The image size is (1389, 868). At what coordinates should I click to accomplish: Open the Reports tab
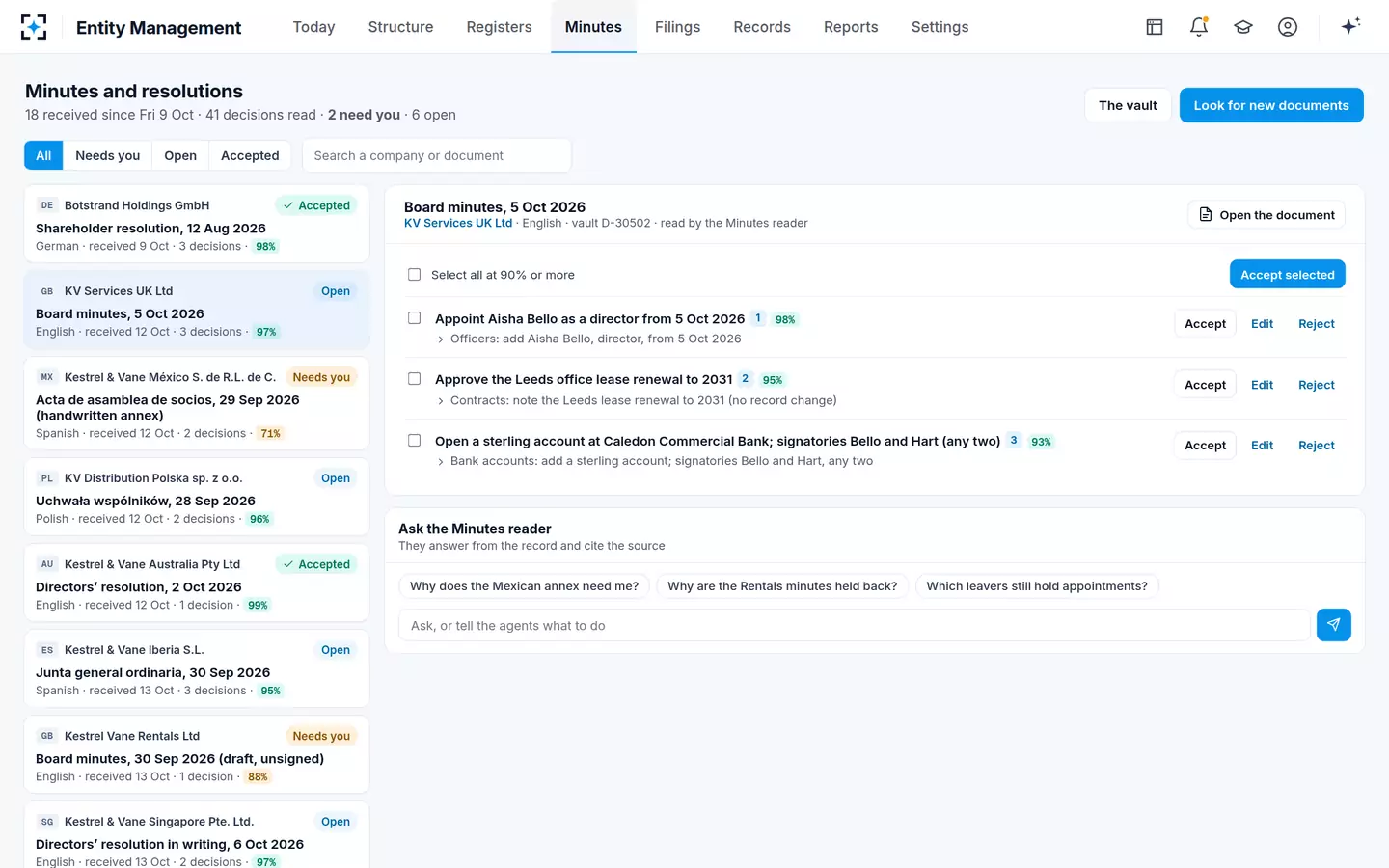pos(851,27)
